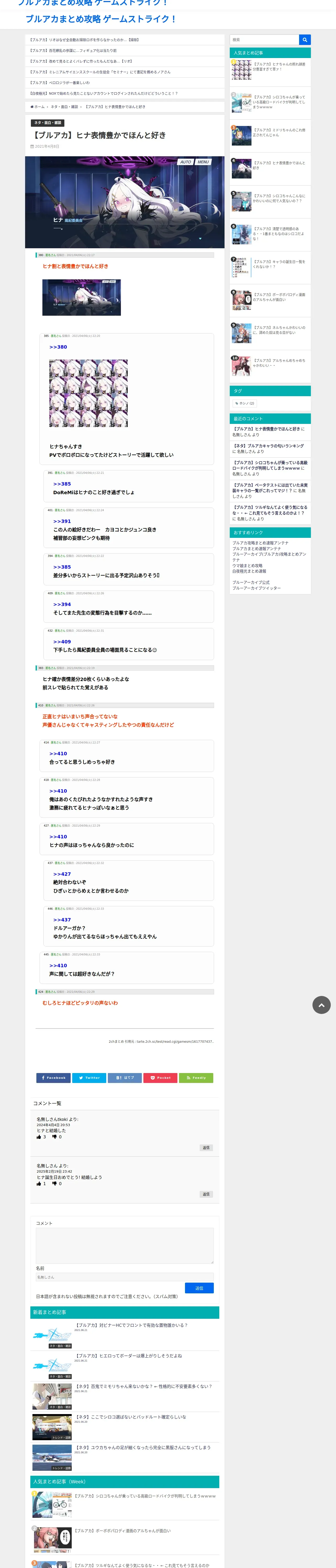Open the ホシノ (2) tag

click(244, 403)
